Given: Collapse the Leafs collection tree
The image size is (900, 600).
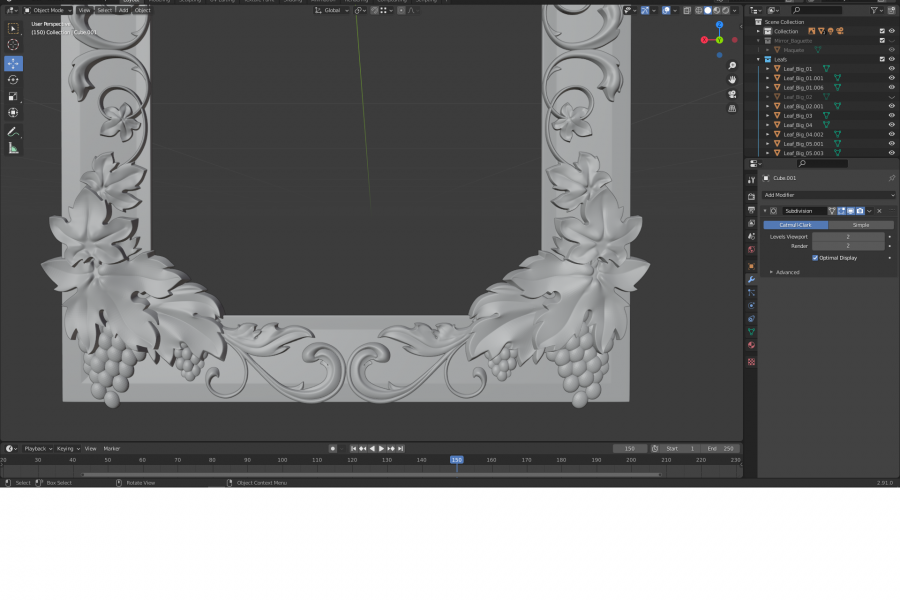Looking at the screenshot, I should pos(758,59).
